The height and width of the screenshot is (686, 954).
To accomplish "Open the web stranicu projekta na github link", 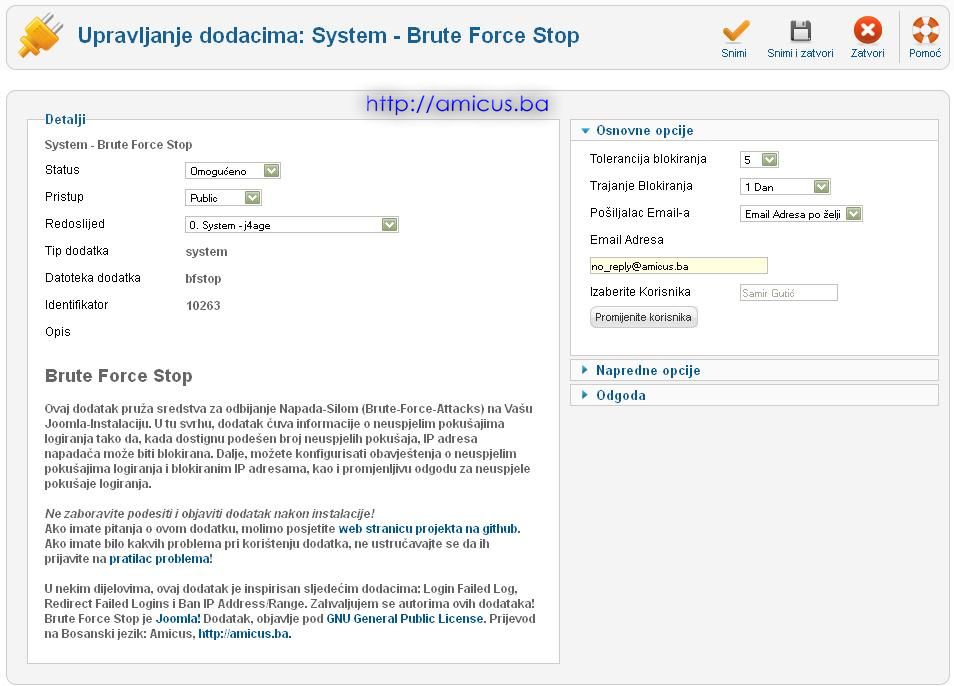I will (429, 528).
